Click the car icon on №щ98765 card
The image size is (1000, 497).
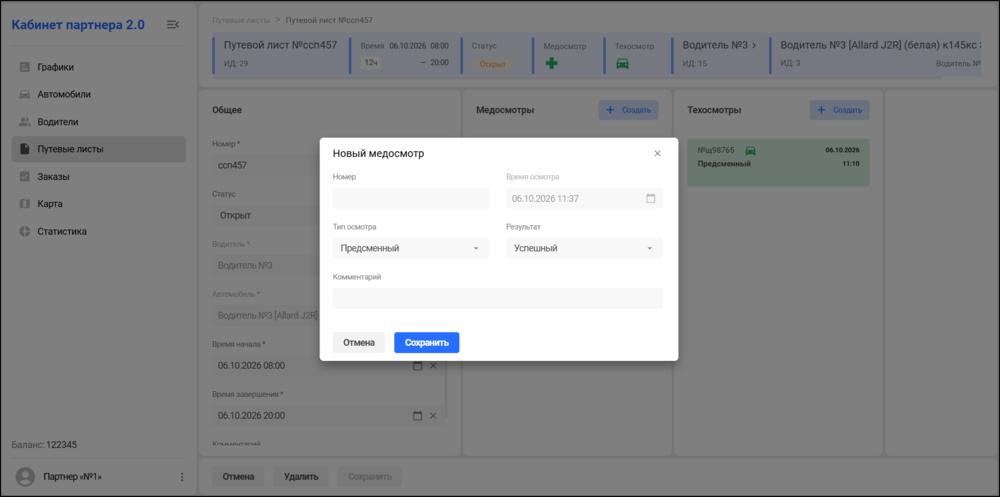click(751, 151)
